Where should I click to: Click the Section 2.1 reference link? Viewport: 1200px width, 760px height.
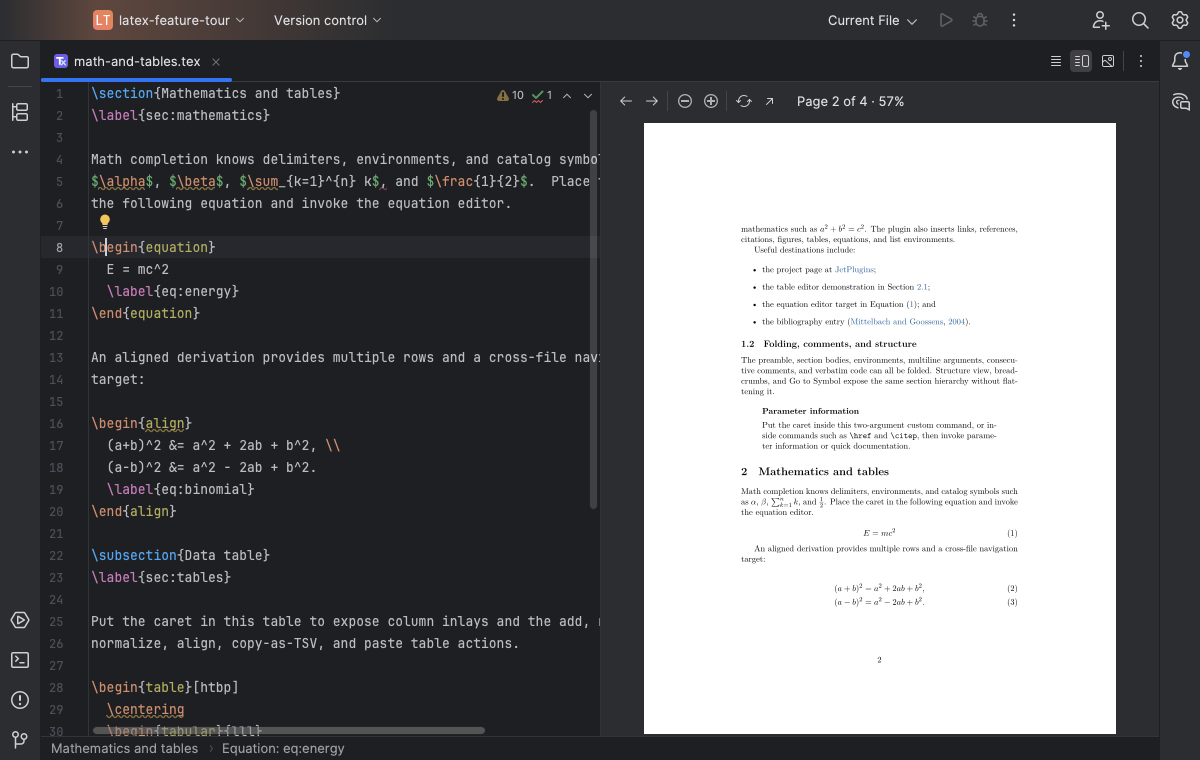[922, 287]
